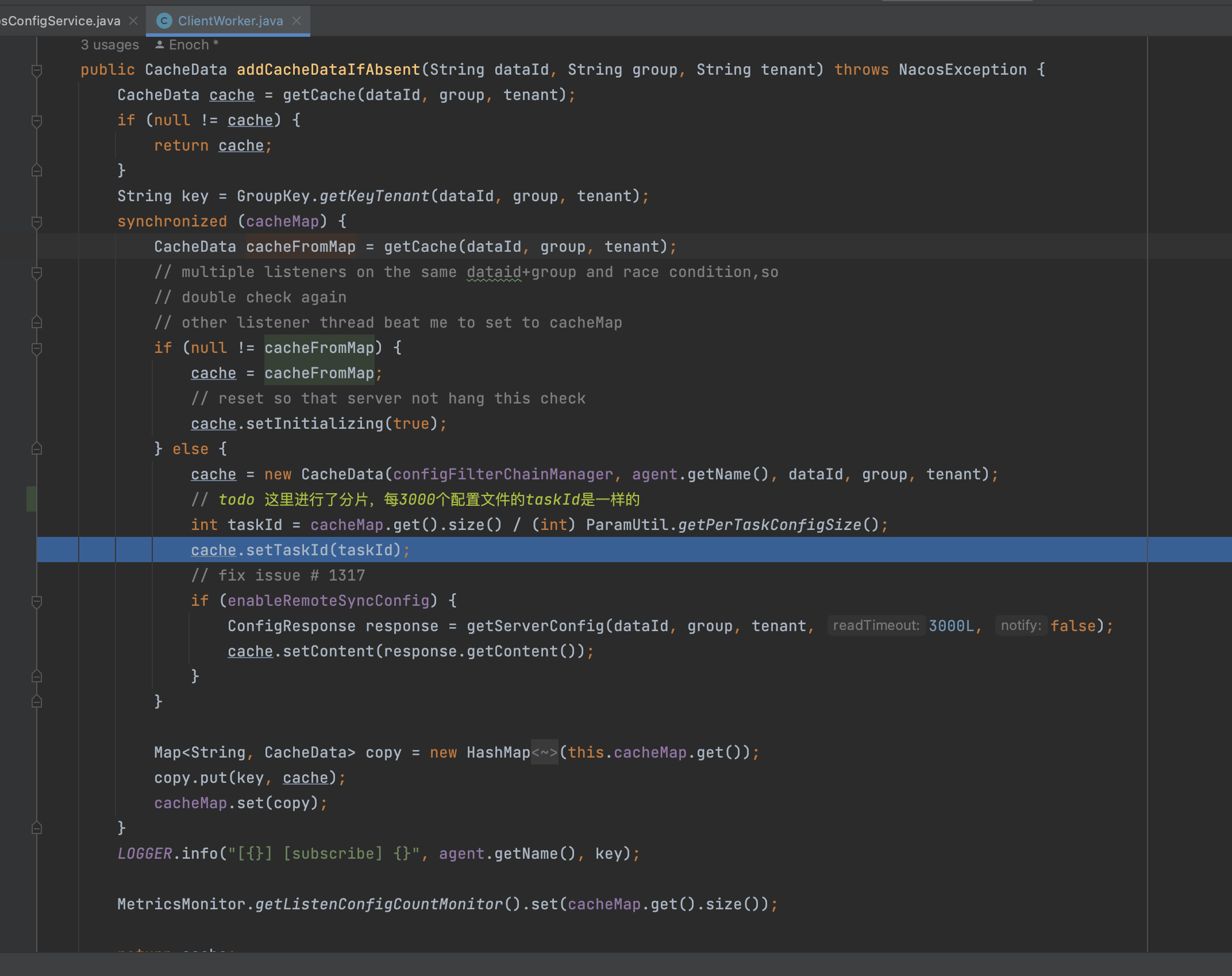The image size is (1232, 976).
Task: Fold the 'multiple listeners' comment block
Action: 37,273
